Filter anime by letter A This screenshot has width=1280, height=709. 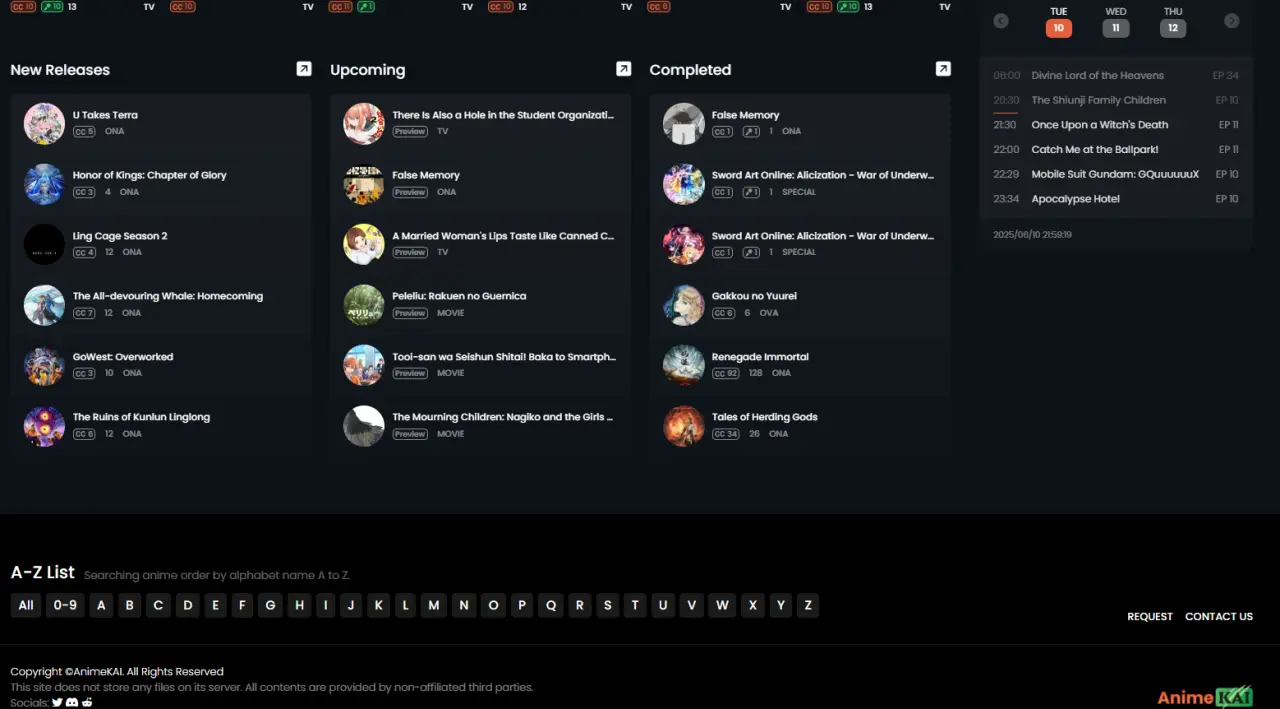click(101, 605)
